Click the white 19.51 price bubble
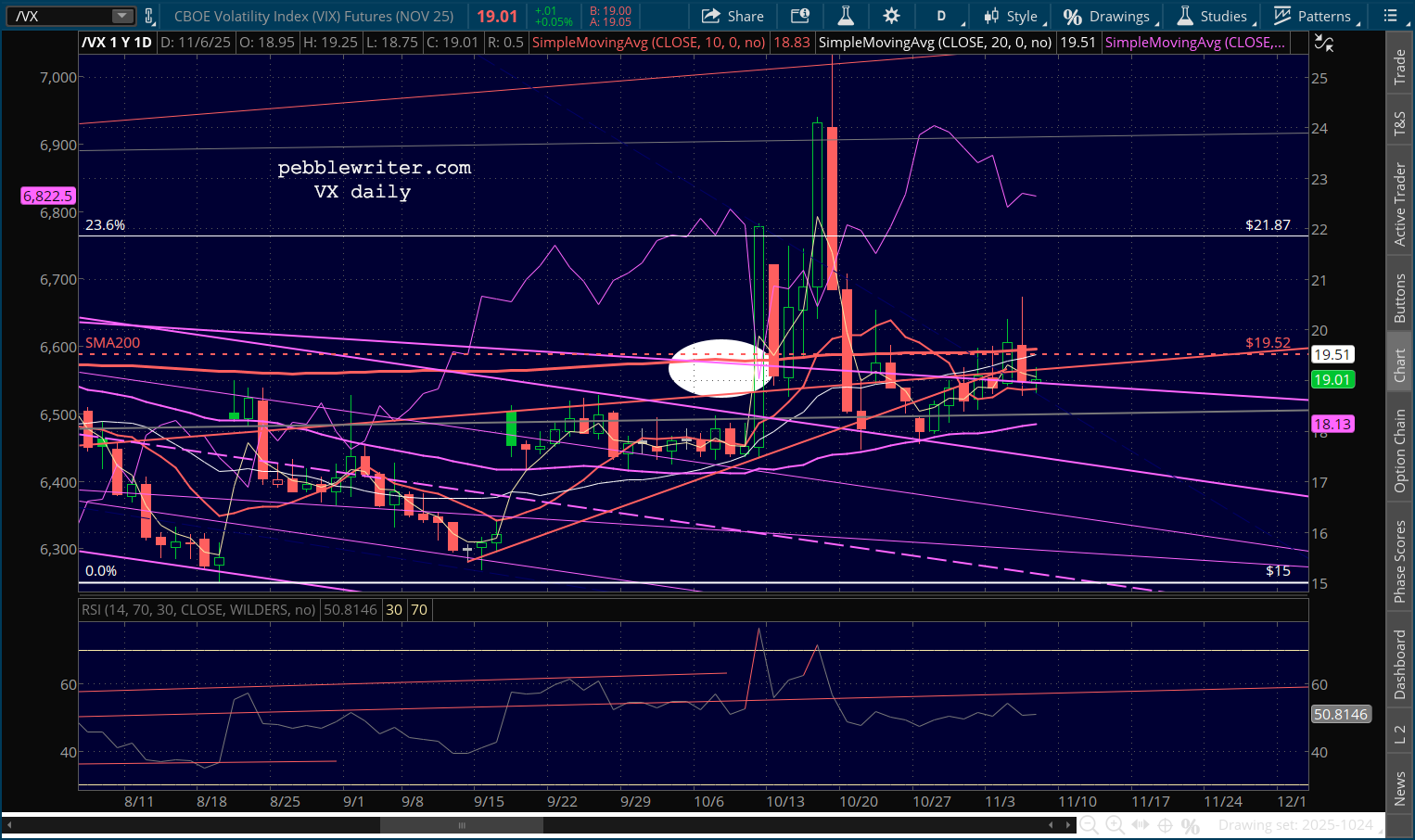1415x840 pixels. coord(1332,354)
